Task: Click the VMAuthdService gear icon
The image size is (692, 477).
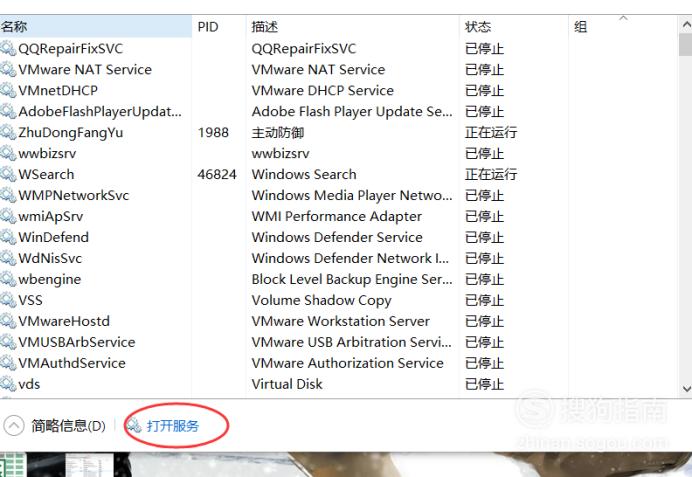Action: [8, 363]
